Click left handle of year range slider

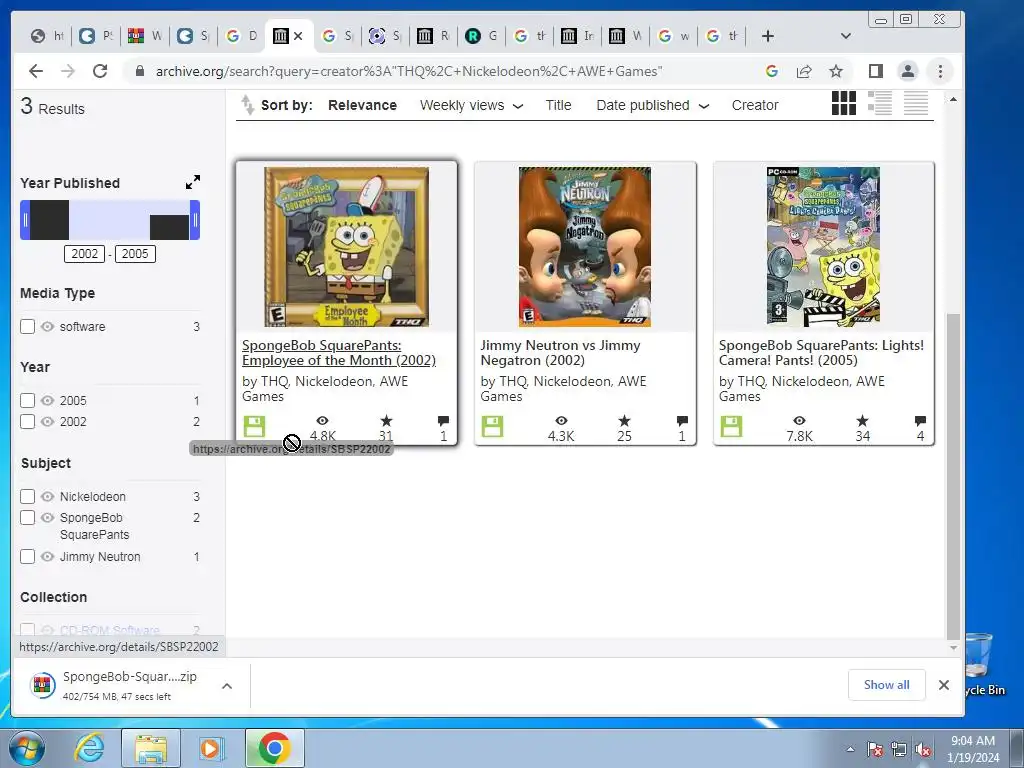pos(25,220)
